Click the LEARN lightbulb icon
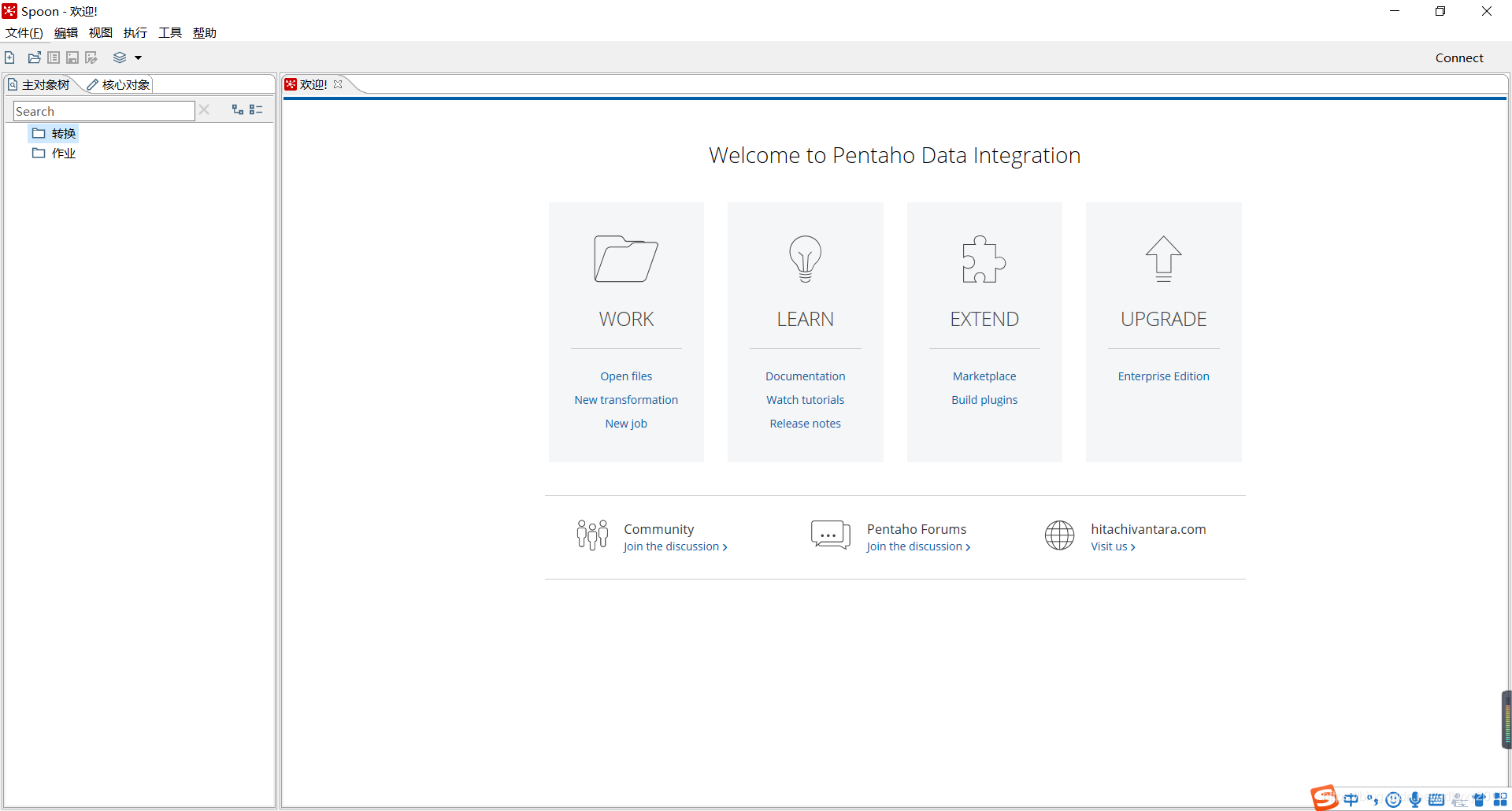Viewport: 1512px width, 811px height. pyautogui.click(x=805, y=258)
